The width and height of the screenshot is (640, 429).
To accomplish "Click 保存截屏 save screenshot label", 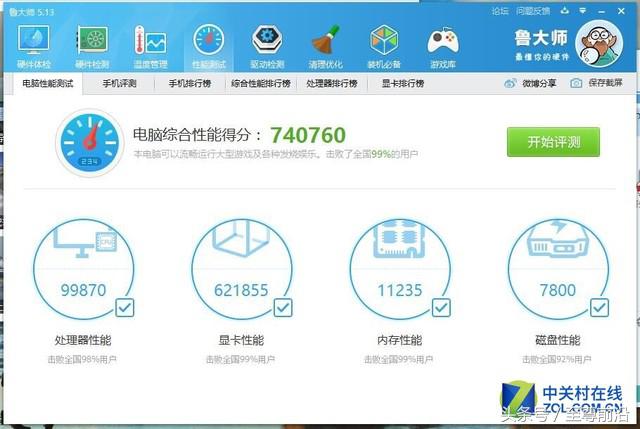I will (605, 83).
